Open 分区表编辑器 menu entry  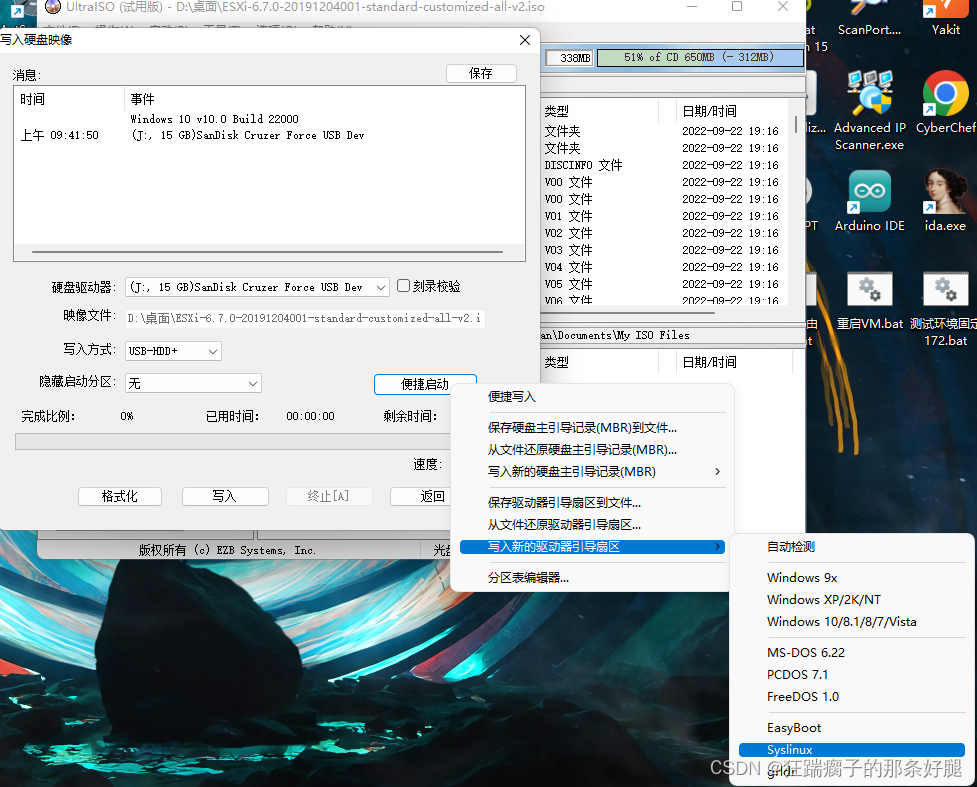pos(528,578)
